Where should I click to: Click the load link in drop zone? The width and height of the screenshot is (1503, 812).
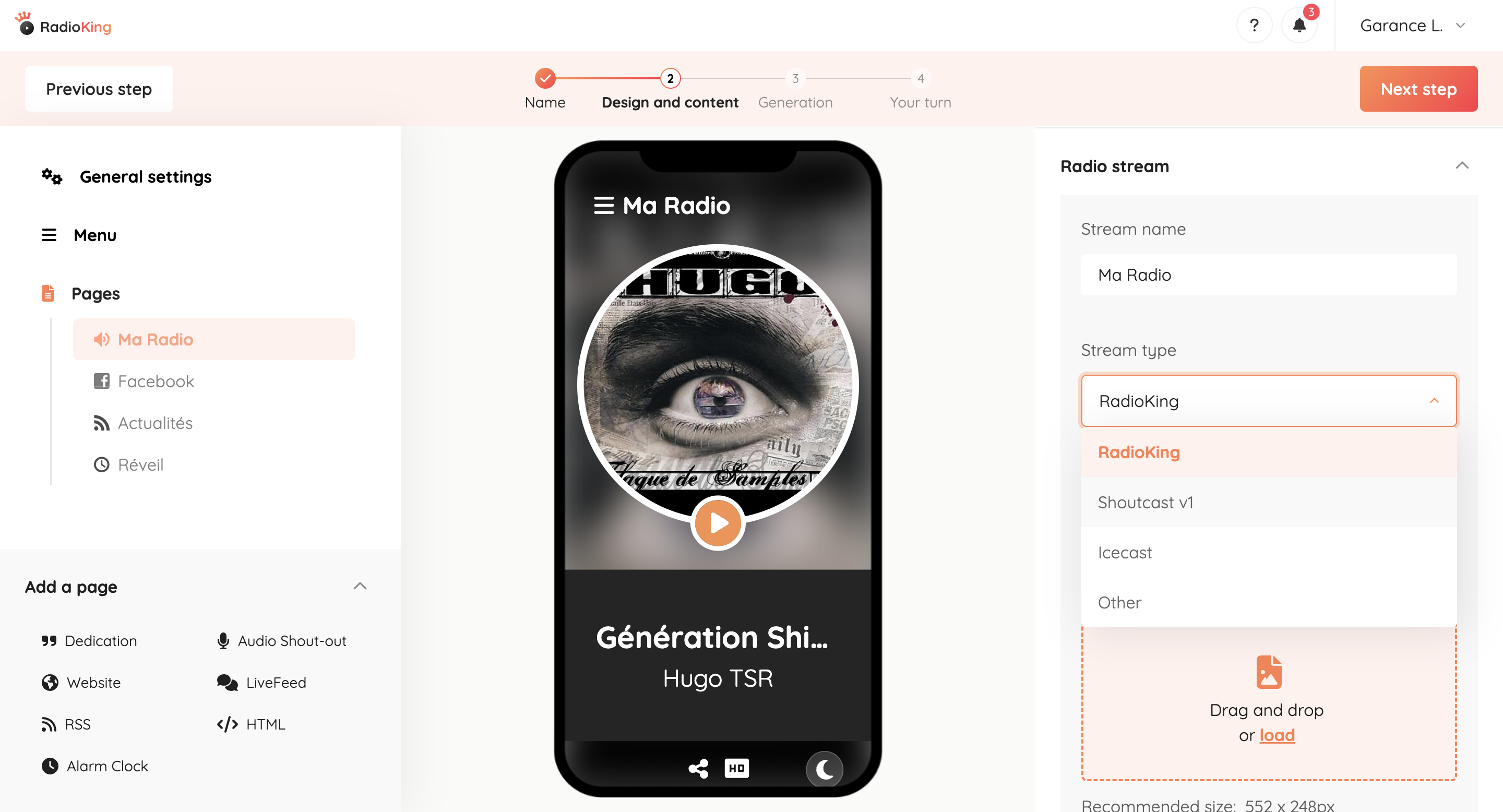pyautogui.click(x=1277, y=735)
